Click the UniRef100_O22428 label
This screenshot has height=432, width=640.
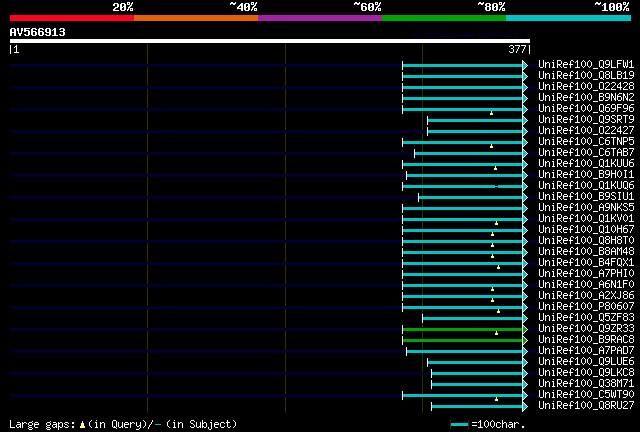(x=586, y=86)
